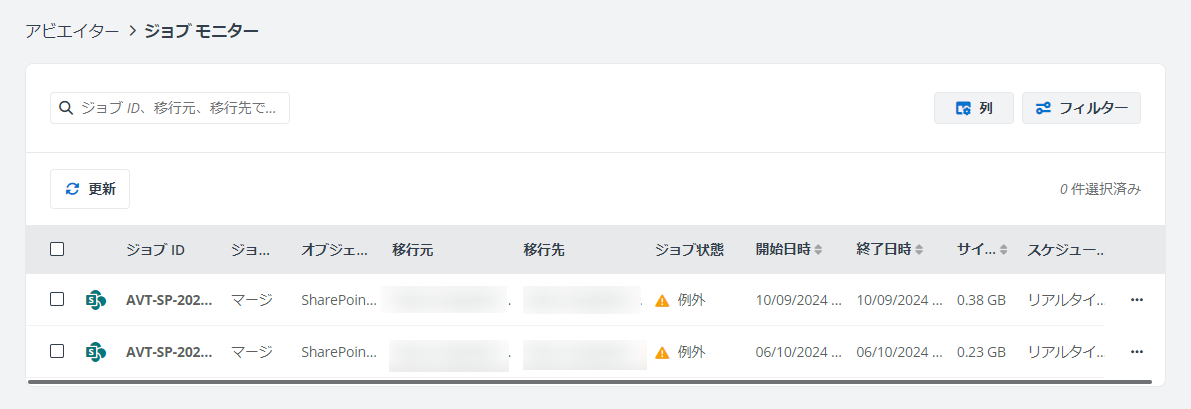This screenshot has width=1191, height=409.
Task: Click the refresh arrows icon beside 更新
Action: (72, 189)
